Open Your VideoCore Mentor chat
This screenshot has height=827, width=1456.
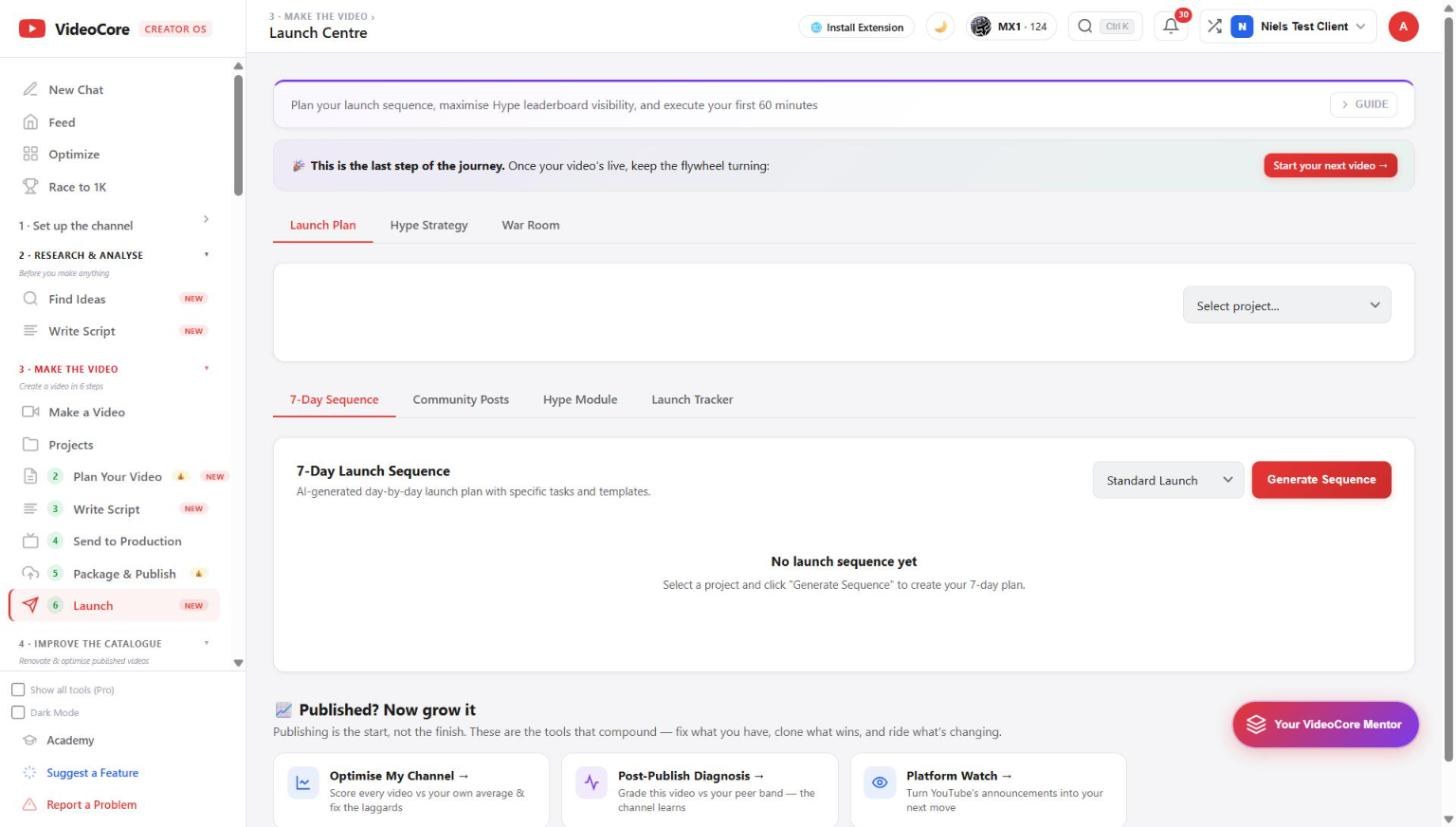(1325, 725)
